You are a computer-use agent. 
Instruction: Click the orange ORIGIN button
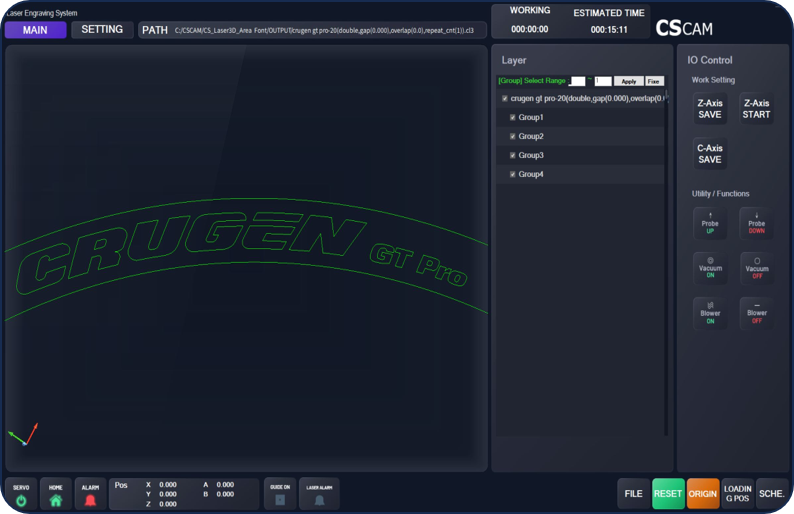(x=703, y=494)
